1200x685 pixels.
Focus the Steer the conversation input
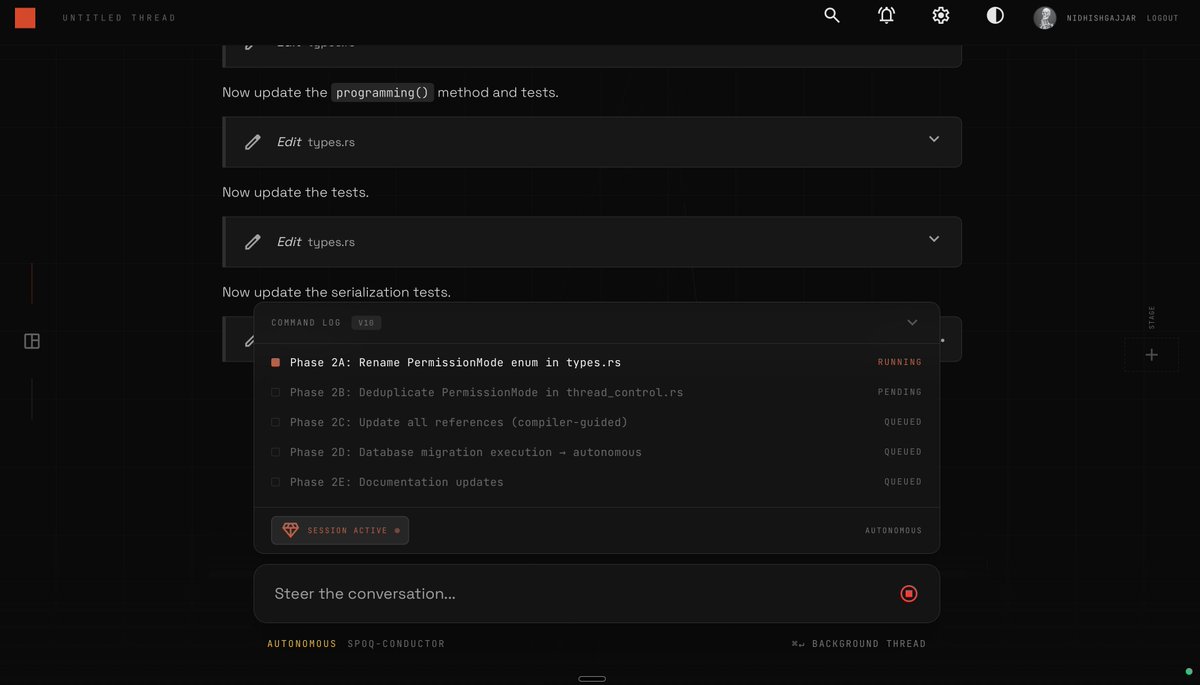point(596,594)
